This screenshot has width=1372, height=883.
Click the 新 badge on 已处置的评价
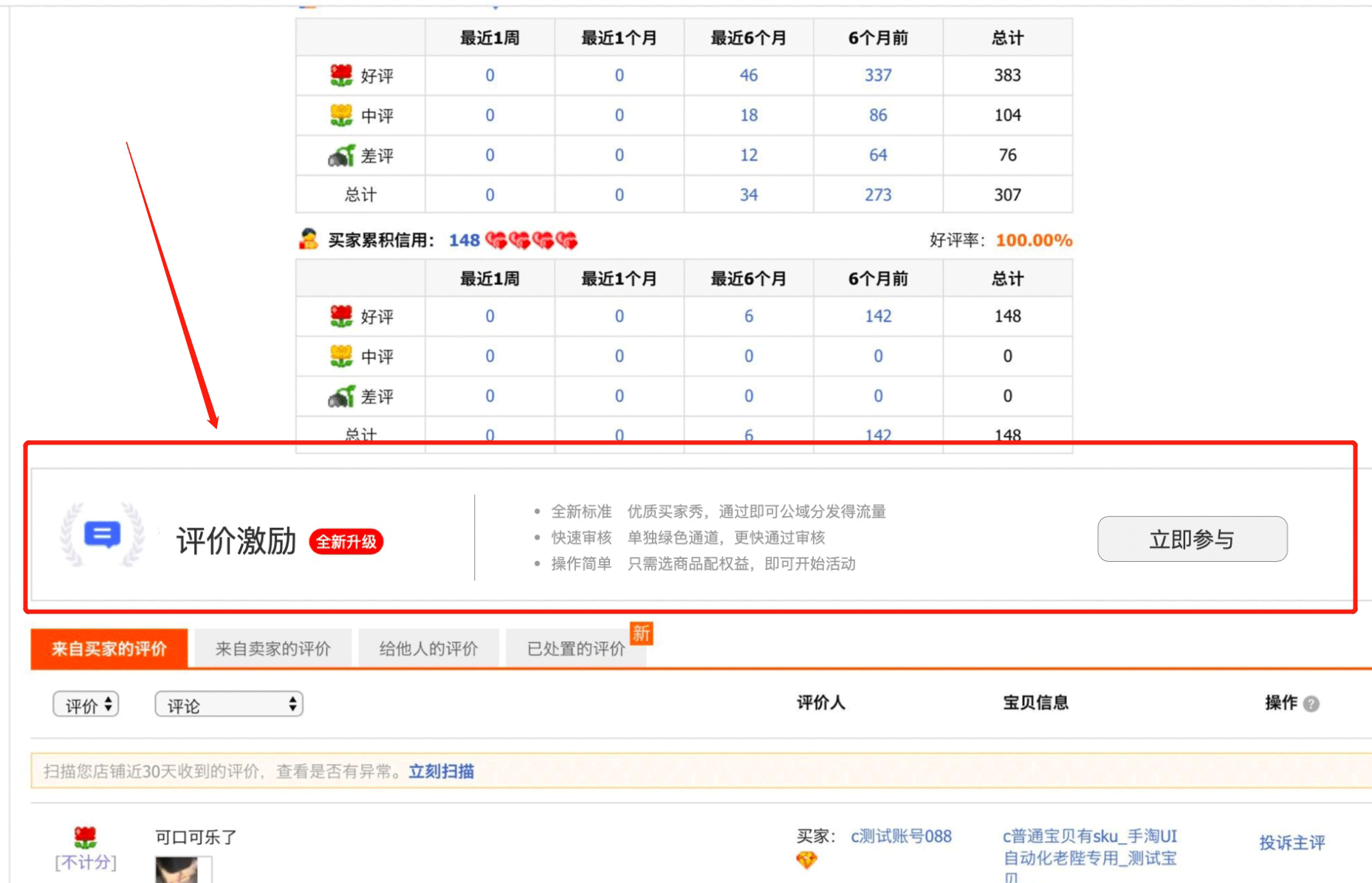click(x=641, y=633)
